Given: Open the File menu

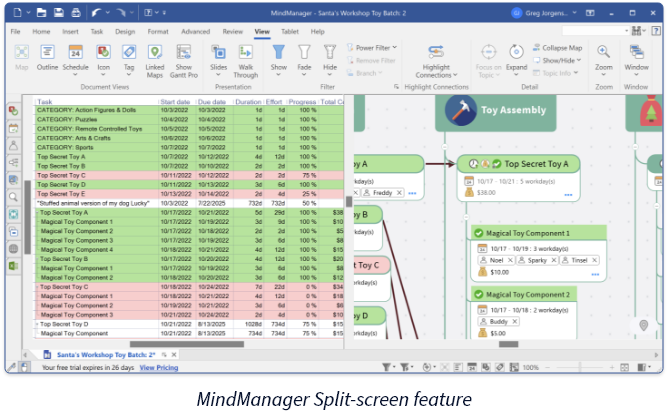Looking at the screenshot, I should click(15, 32).
